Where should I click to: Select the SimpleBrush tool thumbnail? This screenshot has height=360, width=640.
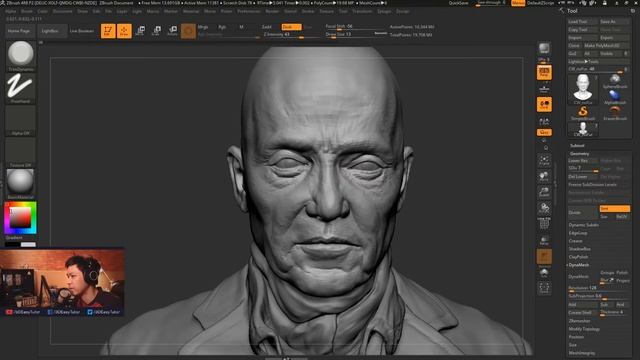583,113
